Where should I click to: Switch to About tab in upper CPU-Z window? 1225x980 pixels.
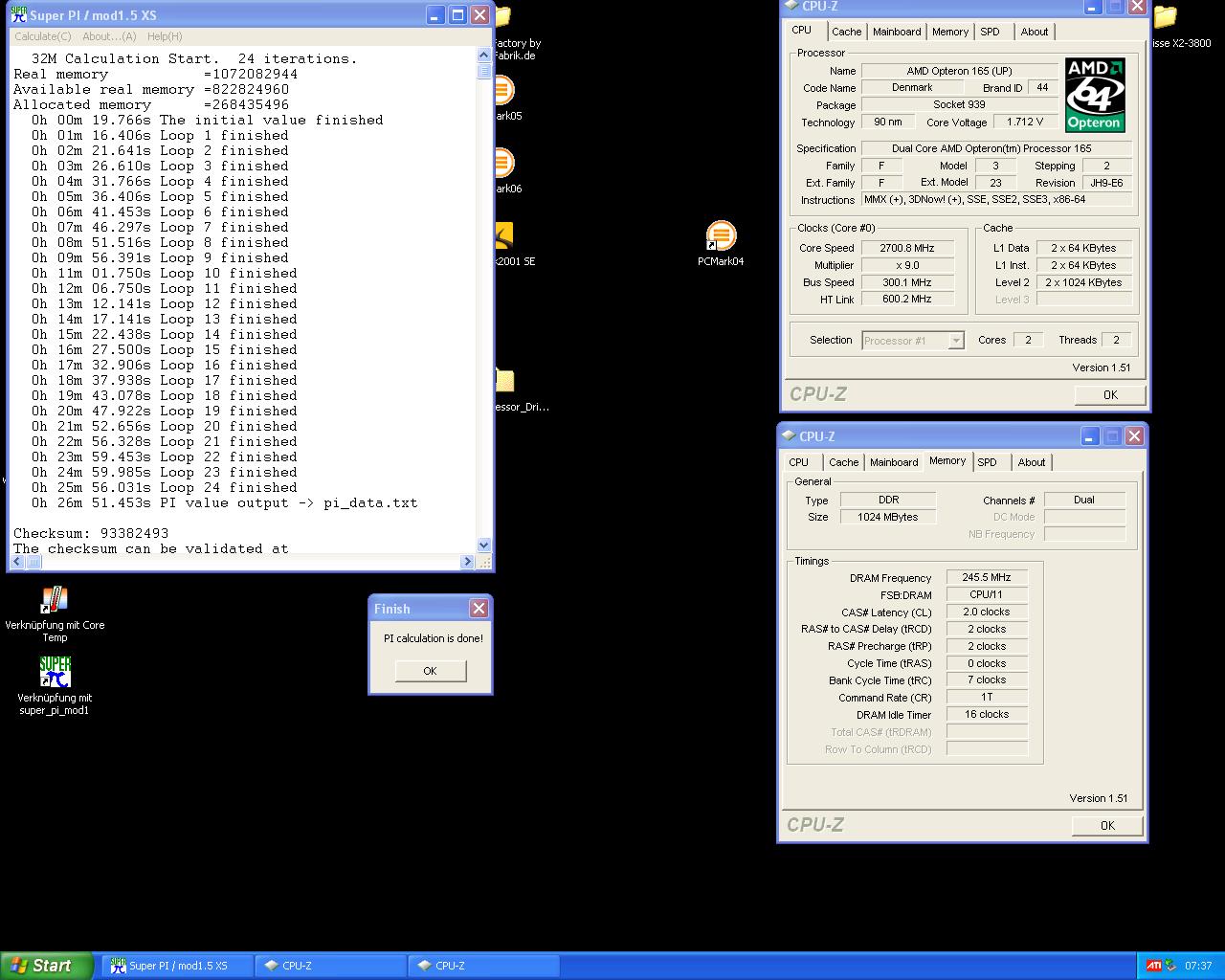tap(1035, 32)
